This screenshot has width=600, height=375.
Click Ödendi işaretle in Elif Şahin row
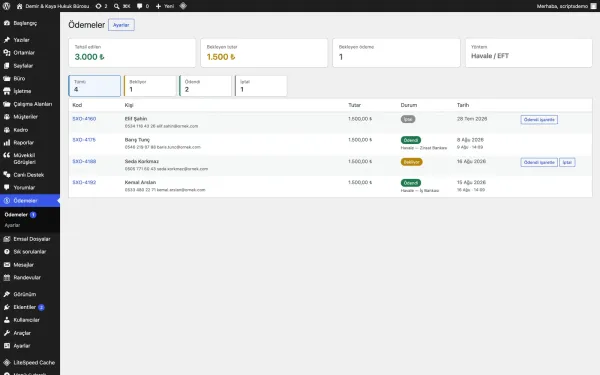click(539, 120)
